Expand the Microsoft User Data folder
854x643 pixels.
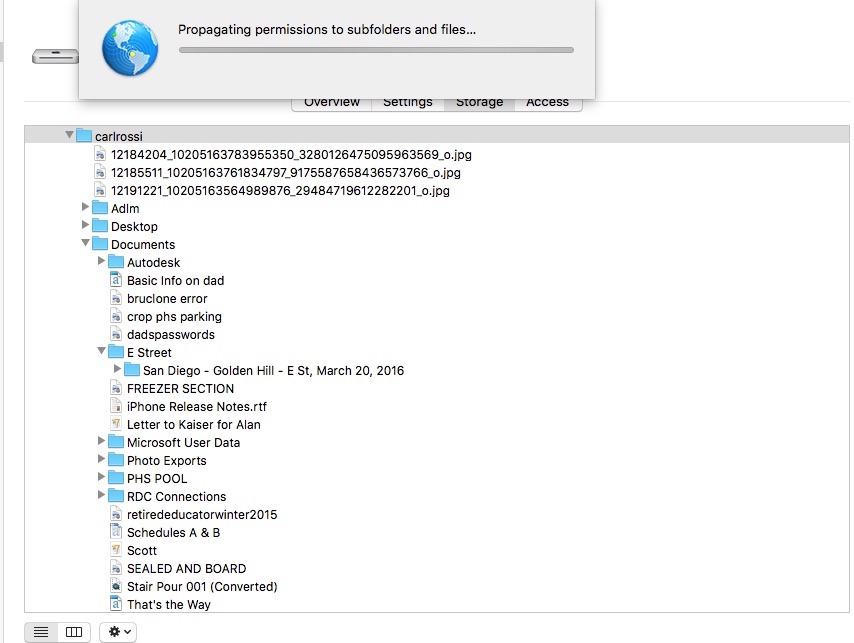[x=101, y=440]
